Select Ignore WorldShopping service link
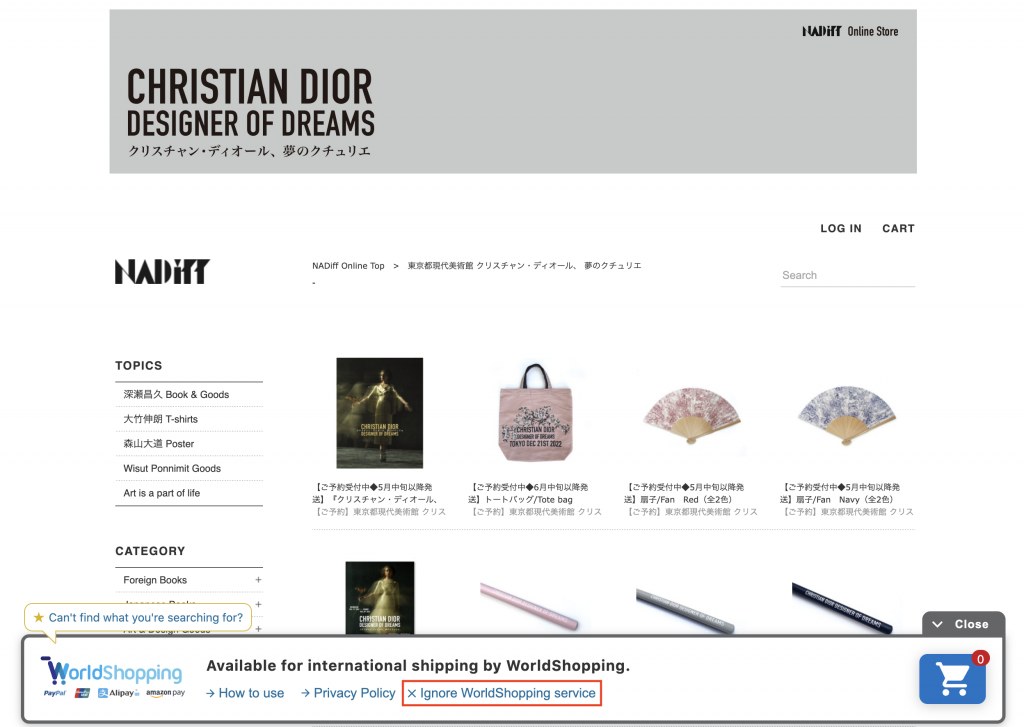 coord(502,693)
